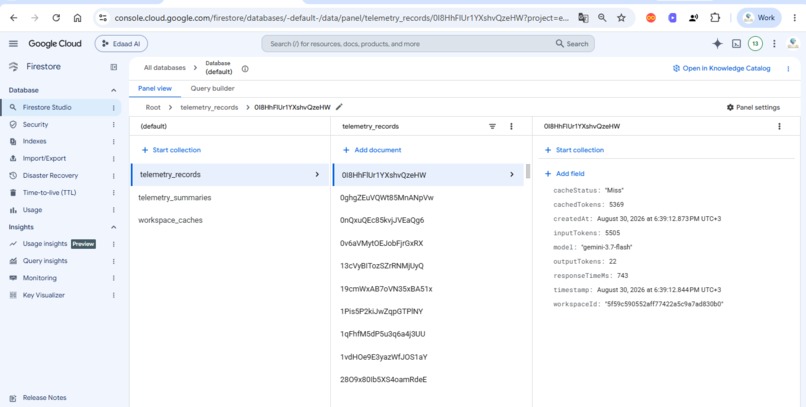Open the Work browser profile selector
The image size is (806, 407).
[759, 18]
